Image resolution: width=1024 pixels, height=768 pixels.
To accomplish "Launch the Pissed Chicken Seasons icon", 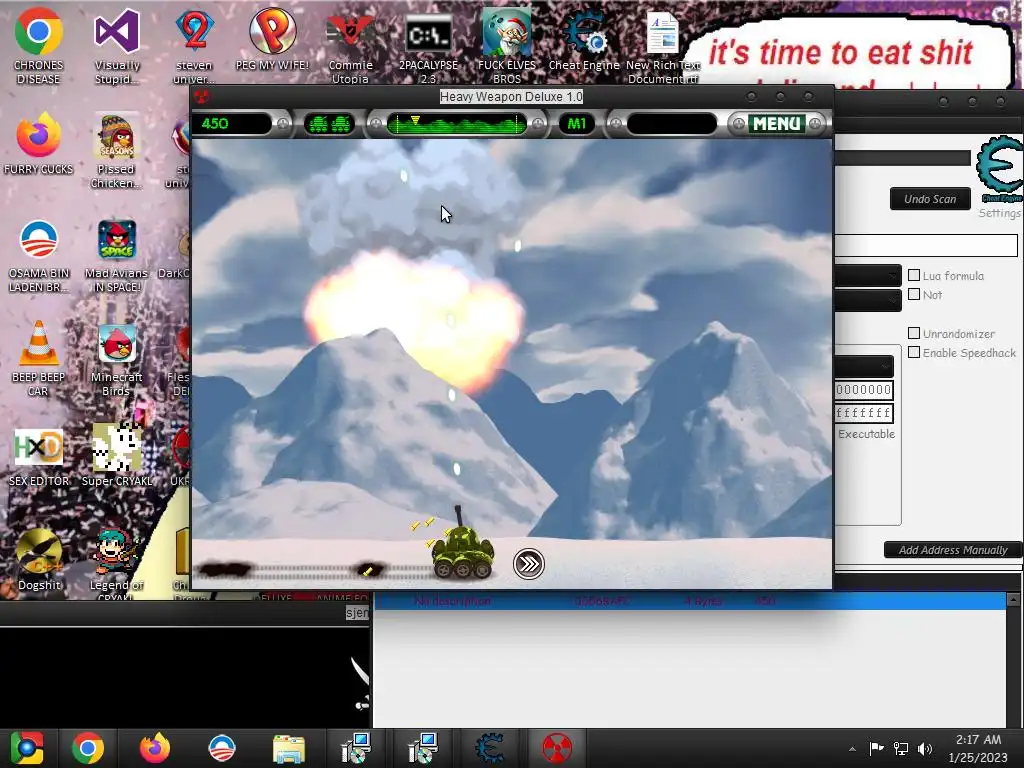I will (x=116, y=150).
